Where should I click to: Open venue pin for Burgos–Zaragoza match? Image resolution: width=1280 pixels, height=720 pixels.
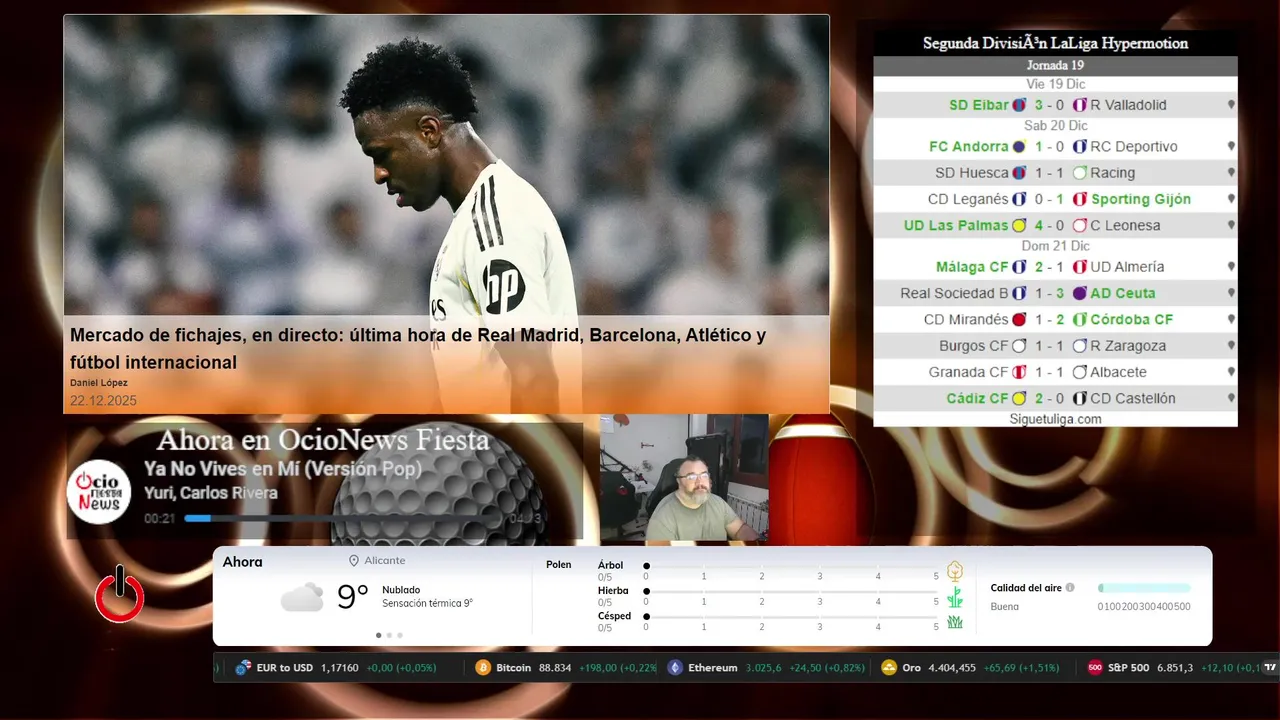pyautogui.click(x=1231, y=346)
